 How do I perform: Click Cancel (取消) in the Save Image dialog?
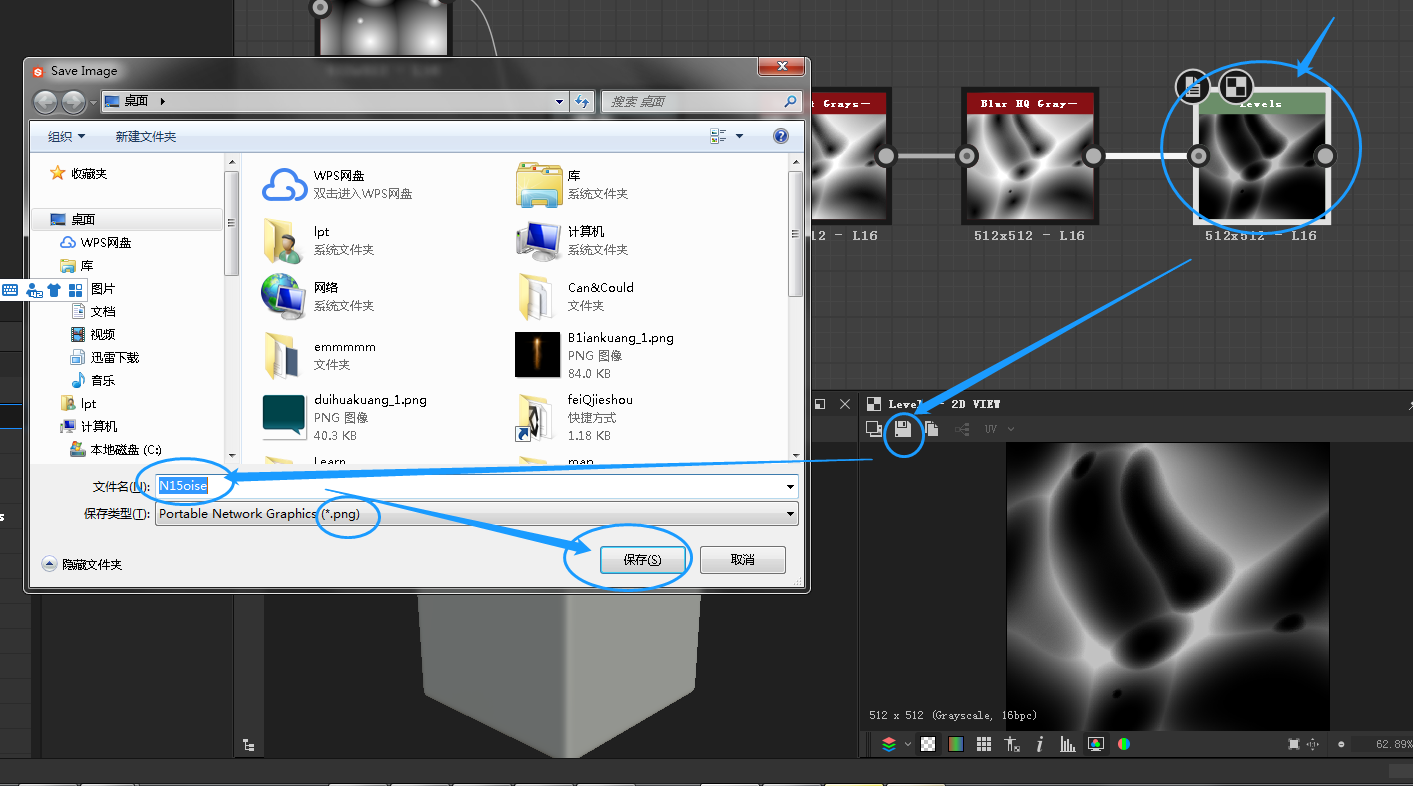[742, 560]
